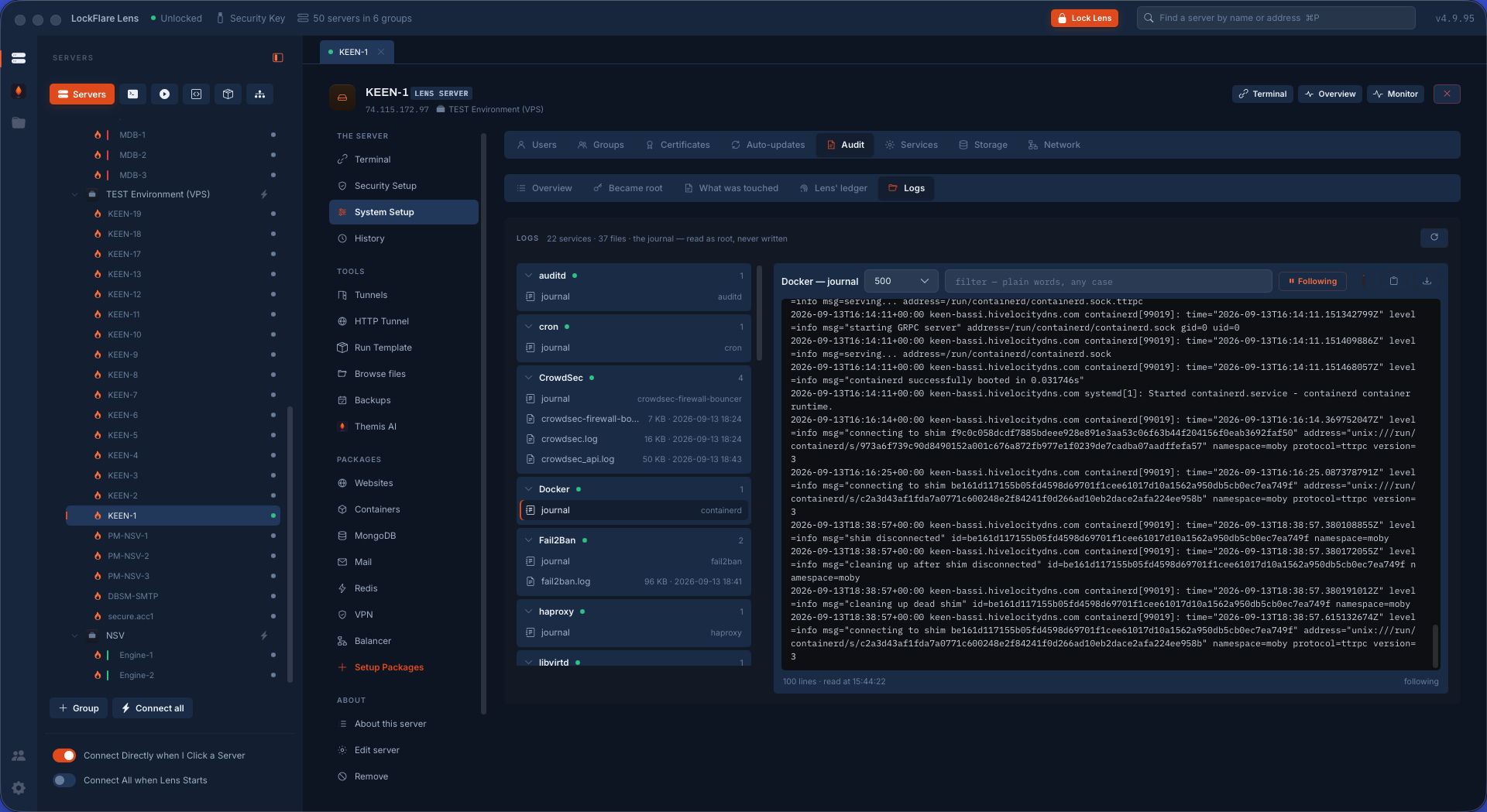
Task: Open the Became root audit sub-tab
Action: pyautogui.click(x=627, y=188)
